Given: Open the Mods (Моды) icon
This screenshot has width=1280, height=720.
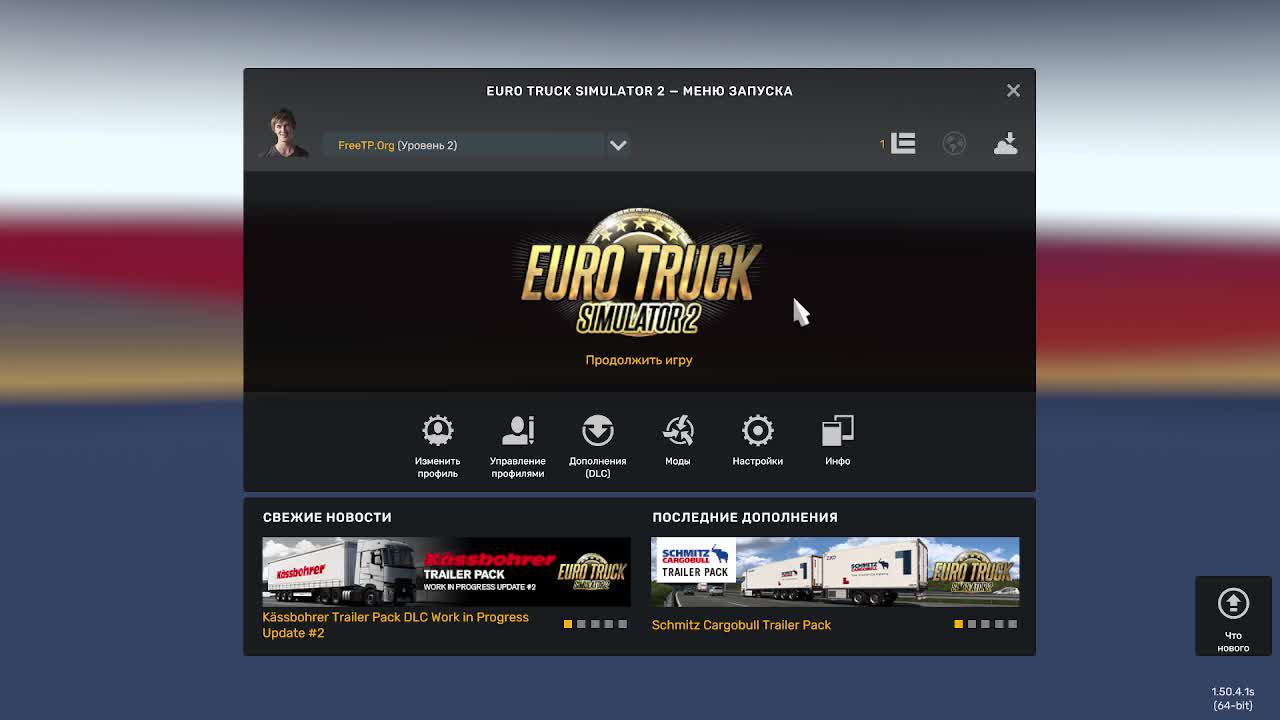Looking at the screenshot, I should [x=677, y=431].
